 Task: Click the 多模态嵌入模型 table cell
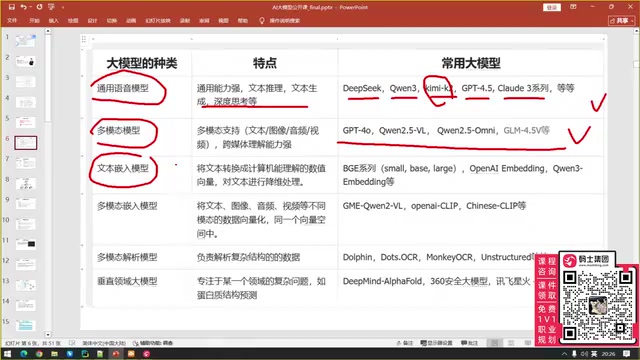click(142, 220)
